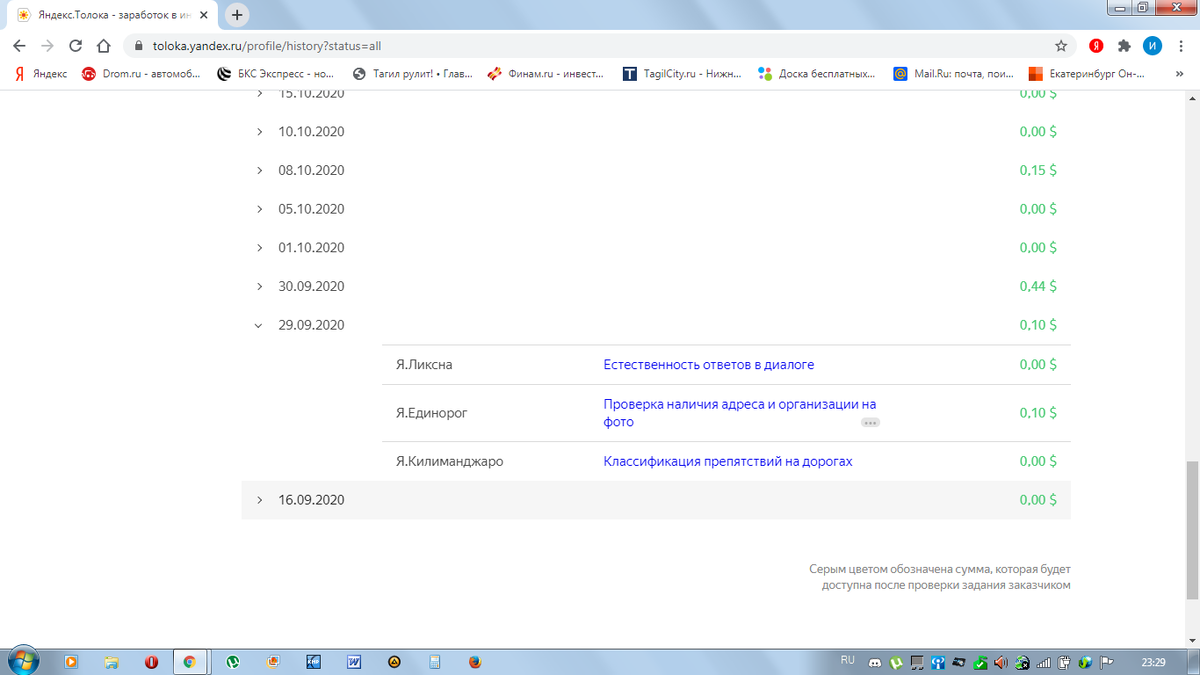Open uTorrent from the taskbar
The width and height of the screenshot is (1200, 675).
coord(233,662)
